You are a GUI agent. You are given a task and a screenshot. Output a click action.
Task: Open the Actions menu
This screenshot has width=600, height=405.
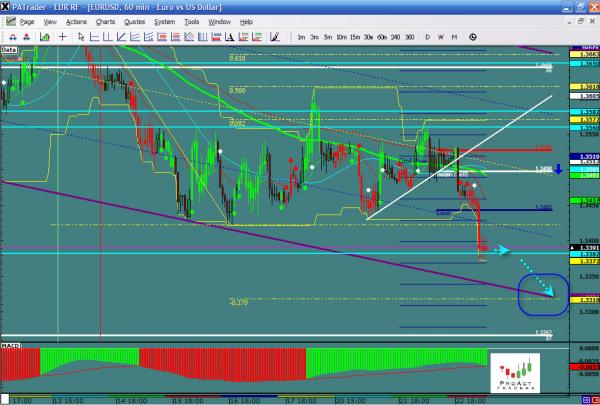pos(76,21)
